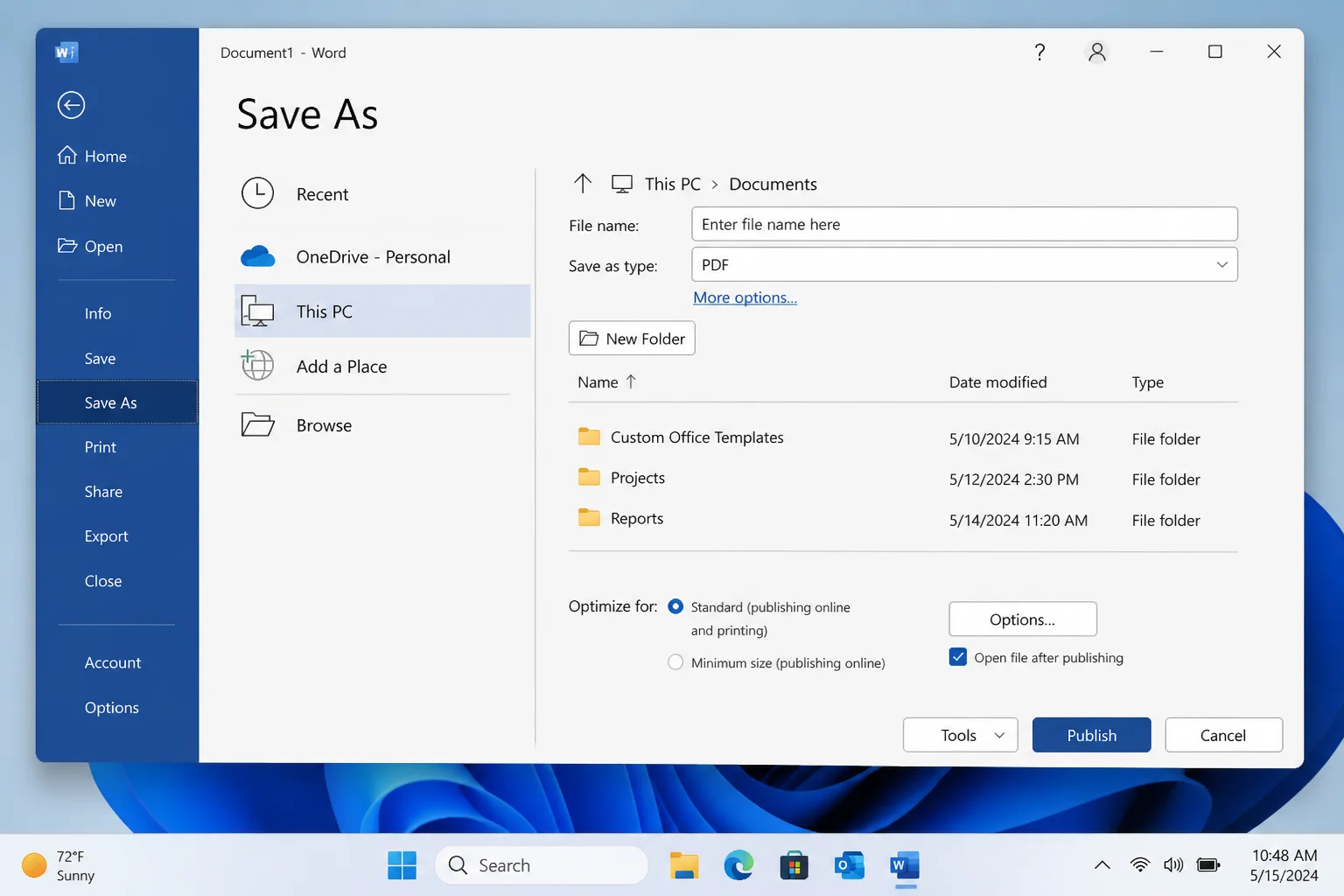
Task: Click the Browse folder icon
Action: click(x=257, y=424)
